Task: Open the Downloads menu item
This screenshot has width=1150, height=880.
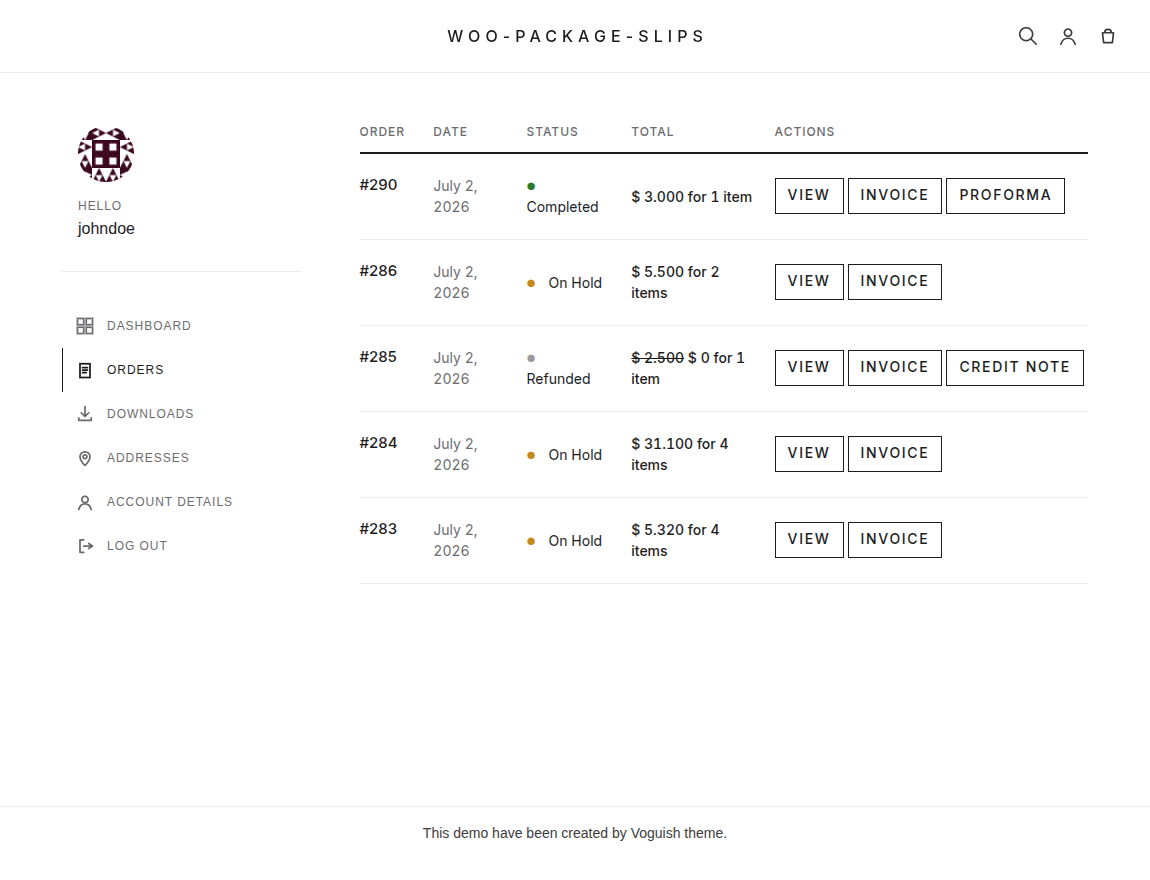Action: [150, 414]
